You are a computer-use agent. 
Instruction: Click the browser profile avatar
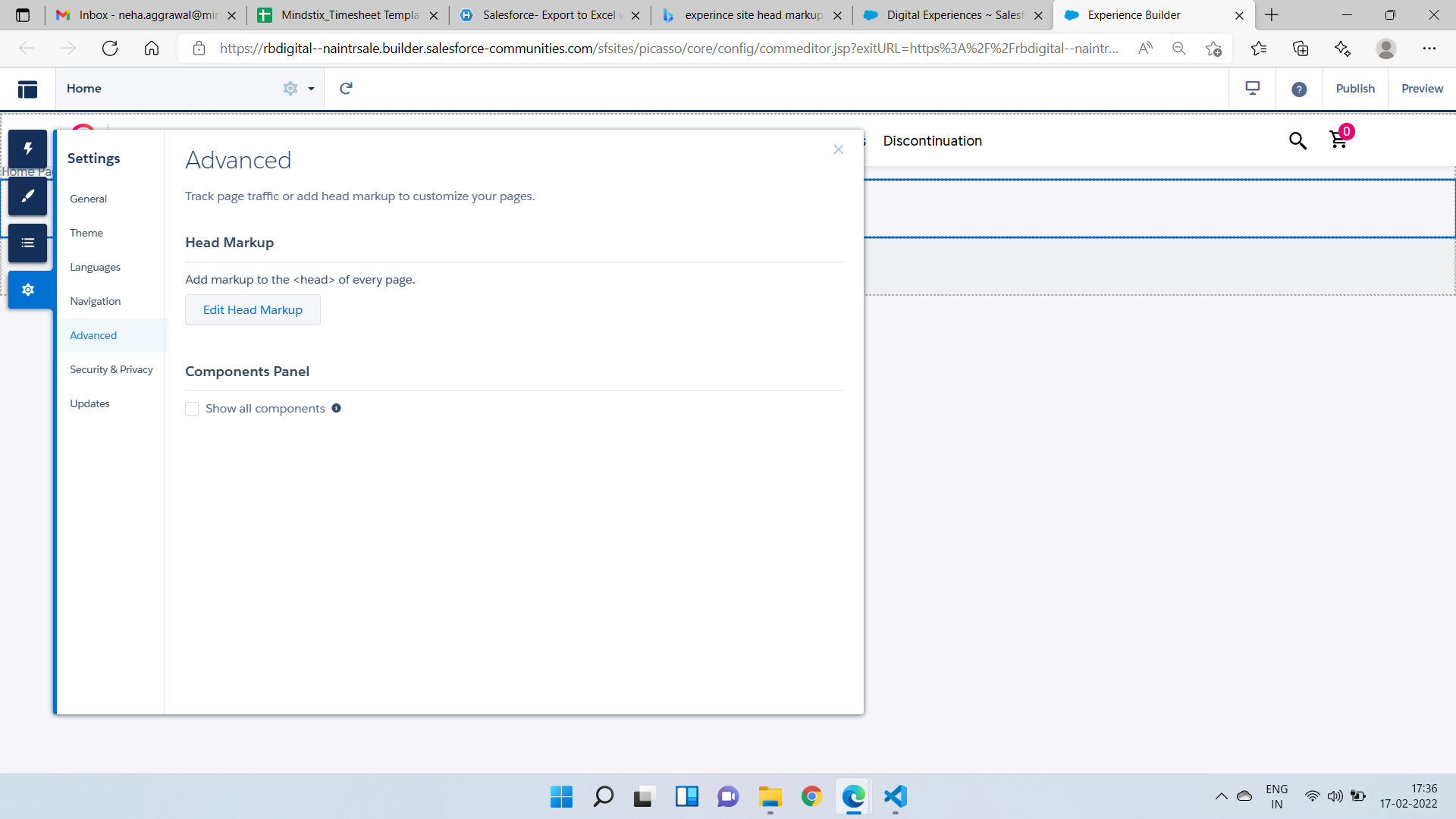tap(1386, 49)
